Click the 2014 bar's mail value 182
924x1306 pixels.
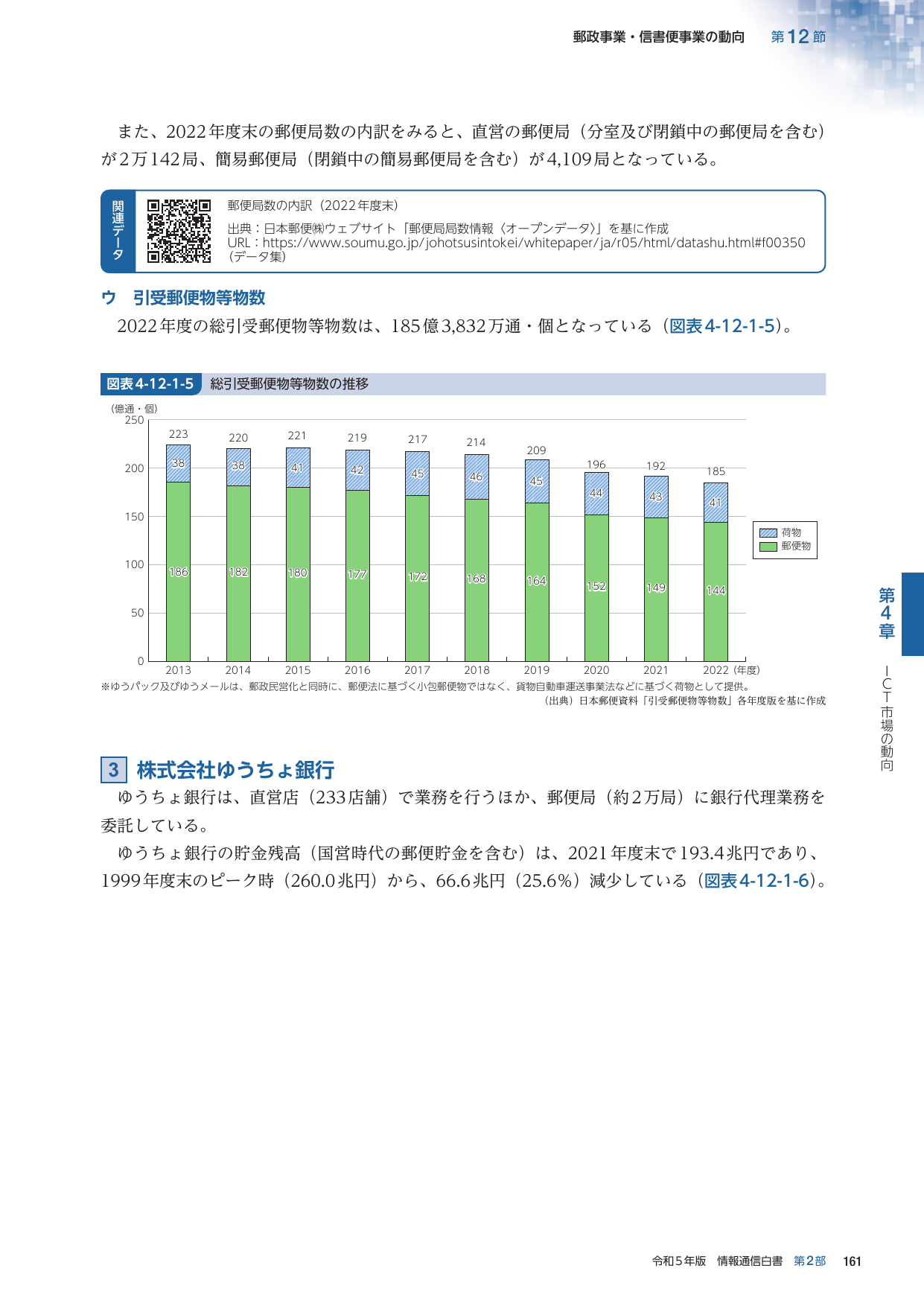coord(238,572)
